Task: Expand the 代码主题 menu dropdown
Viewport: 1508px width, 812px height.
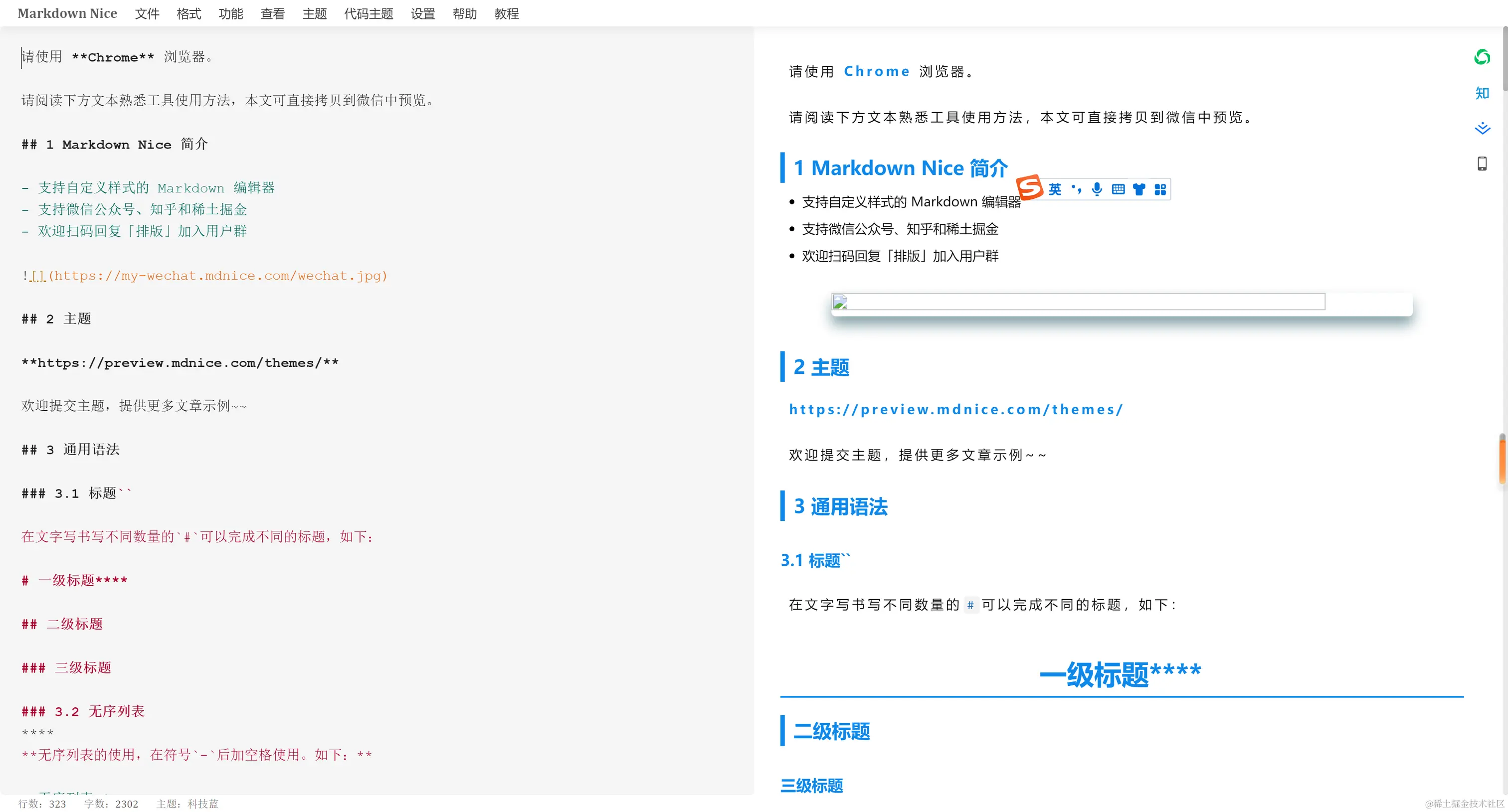Action: pyautogui.click(x=369, y=13)
